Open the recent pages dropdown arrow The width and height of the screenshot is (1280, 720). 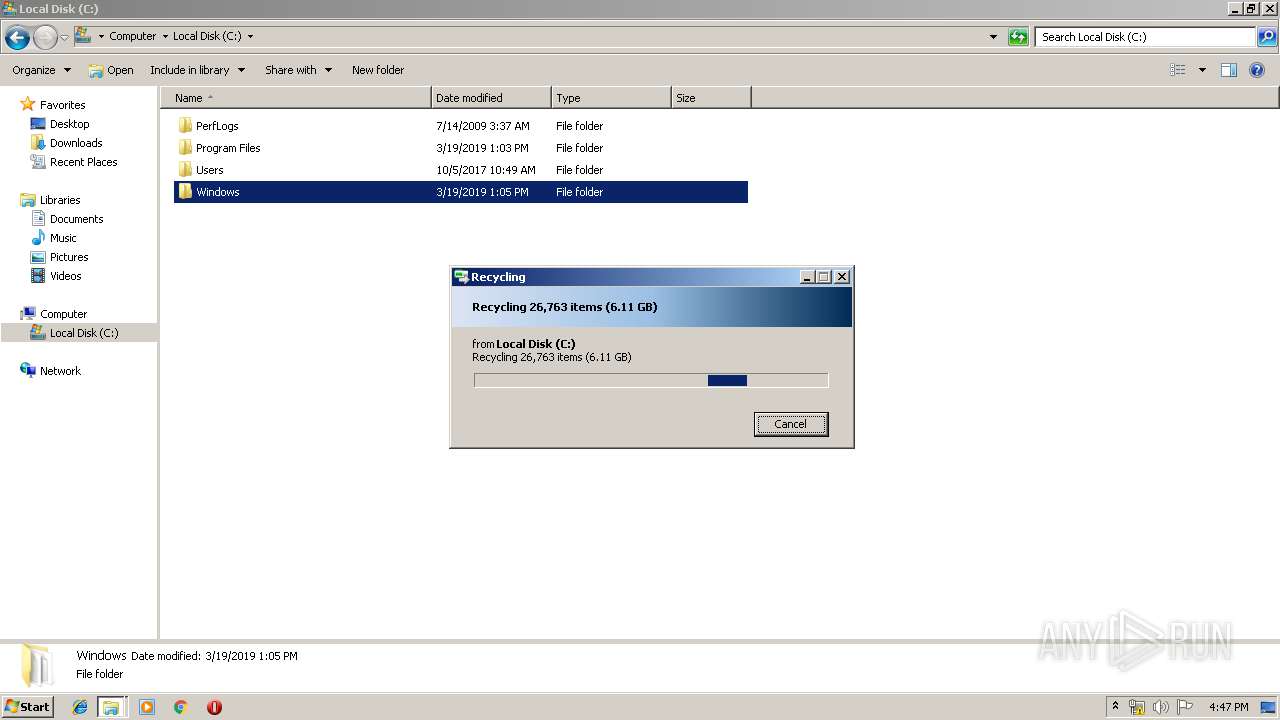tap(64, 38)
